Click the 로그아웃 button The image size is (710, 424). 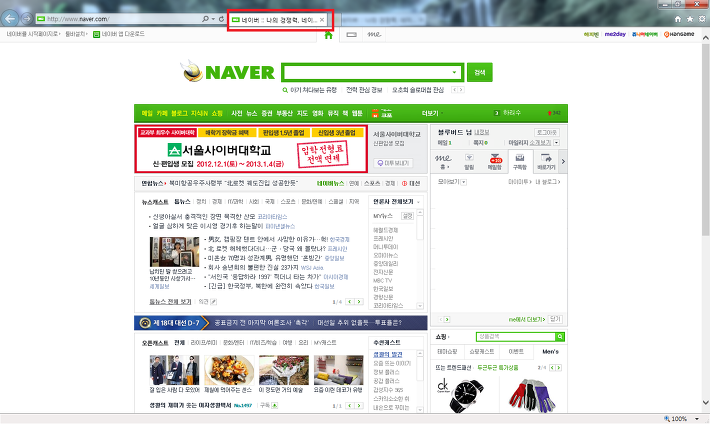click(547, 132)
